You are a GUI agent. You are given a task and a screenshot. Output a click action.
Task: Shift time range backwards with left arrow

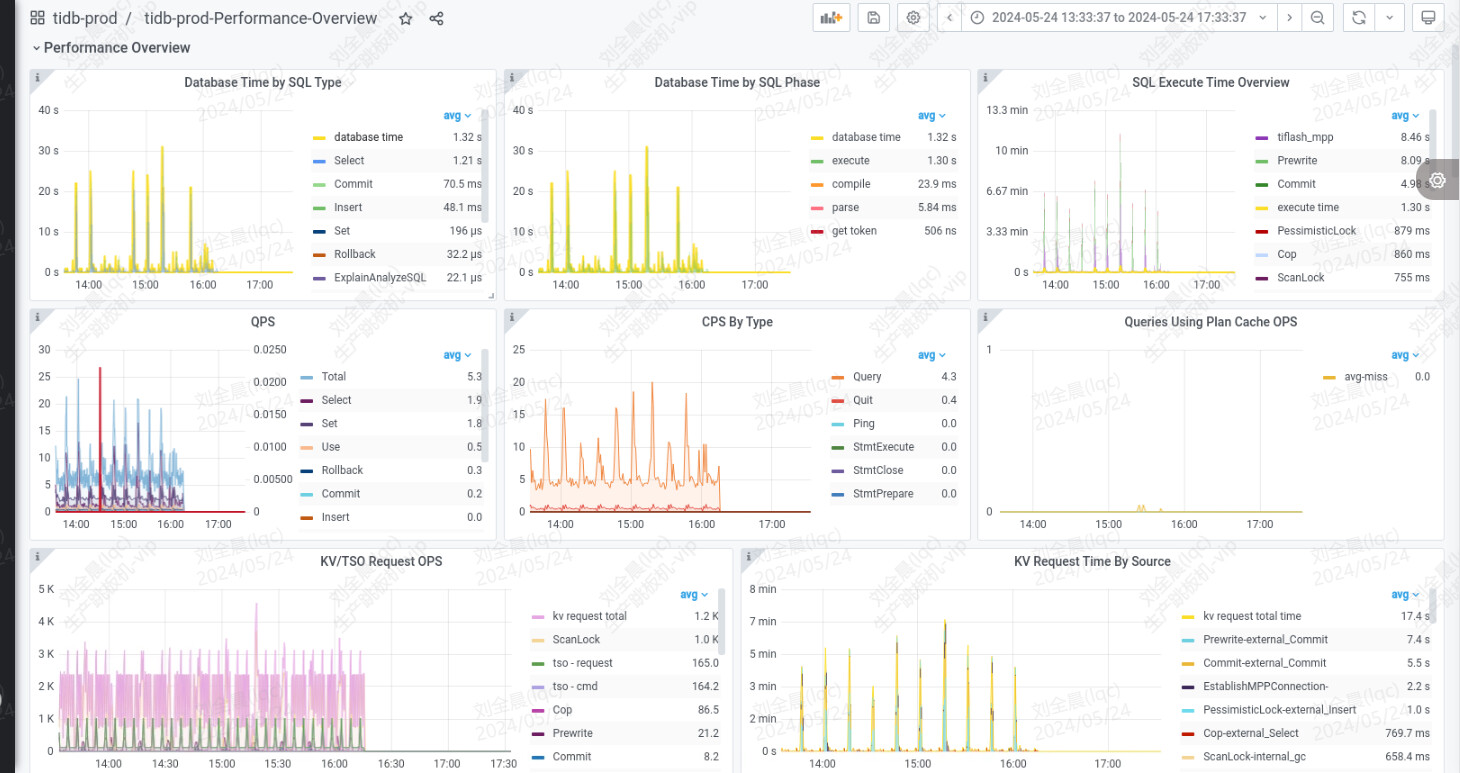[x=949, y=18]
